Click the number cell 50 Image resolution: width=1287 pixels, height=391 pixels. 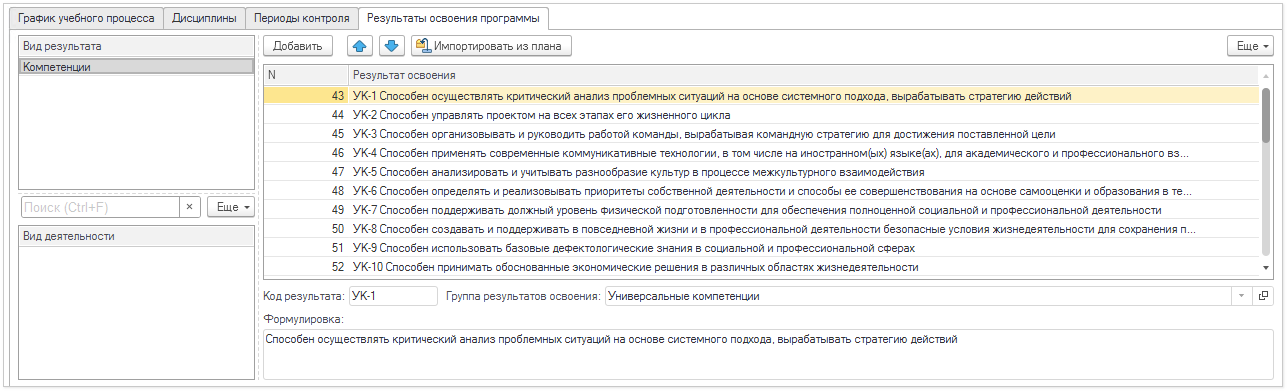point(305,229)
